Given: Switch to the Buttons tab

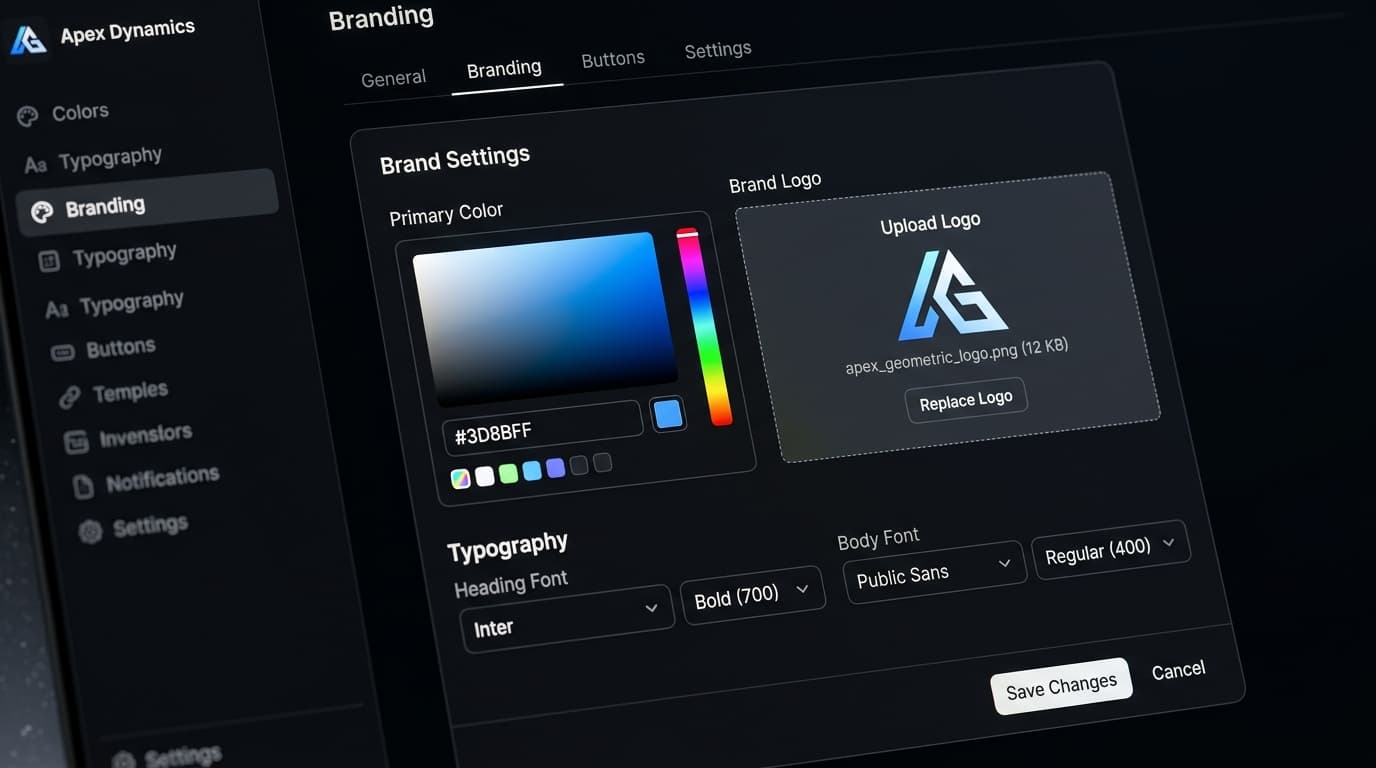Looking at the screenshot, I should point(613,59).
